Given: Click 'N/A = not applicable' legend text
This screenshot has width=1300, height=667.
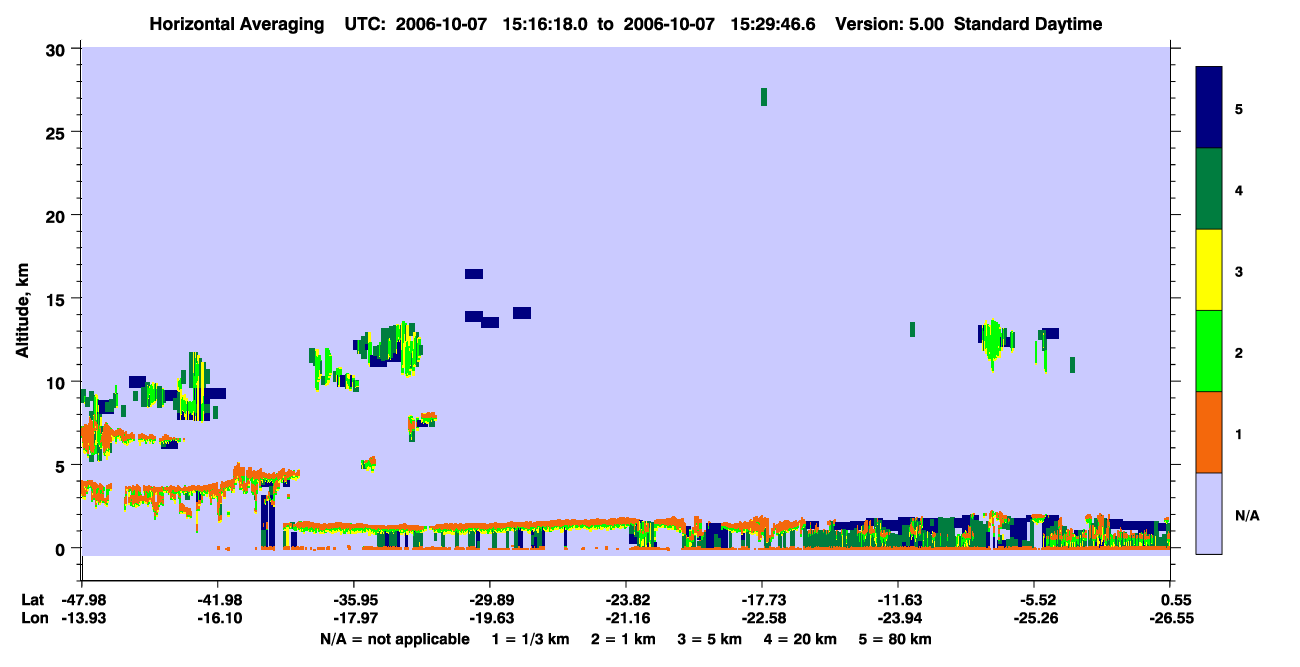Looking at the screenshot, I should click(x=394, y=639).
